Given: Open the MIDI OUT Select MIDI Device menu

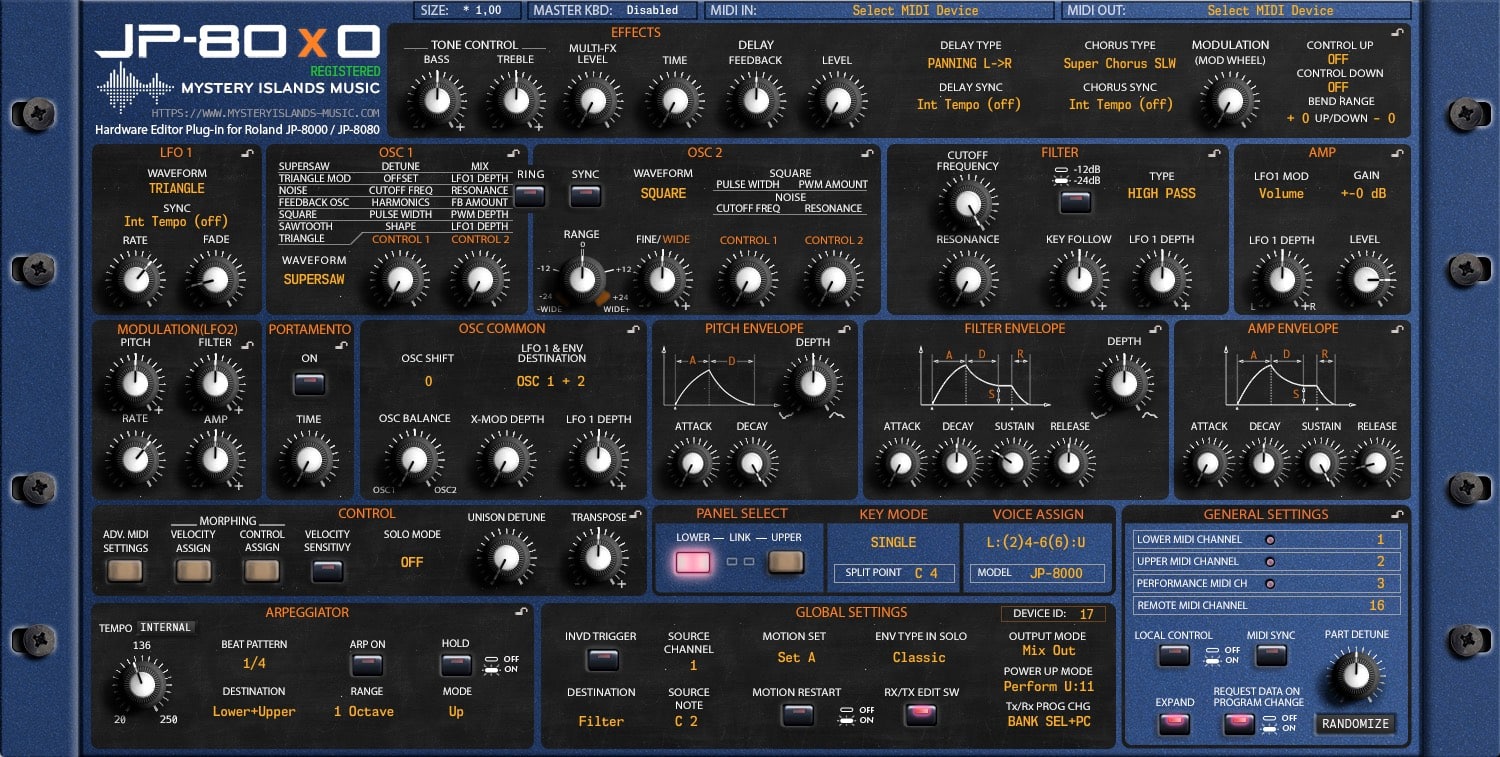Looking at the screenshot, I should click(1270, 11).
